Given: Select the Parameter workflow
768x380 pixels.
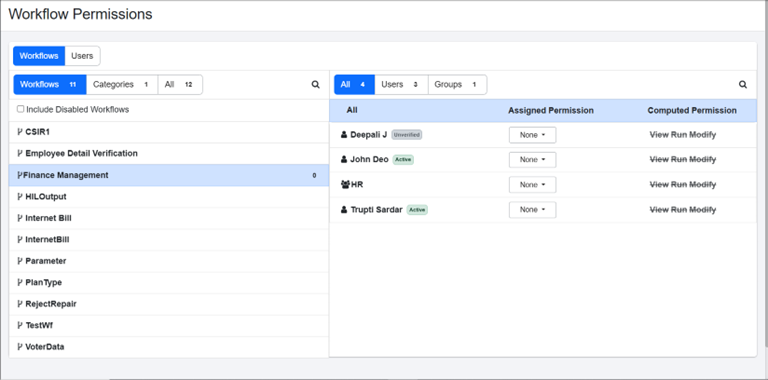Looking at the screenshot, I should tap(169, 261).
